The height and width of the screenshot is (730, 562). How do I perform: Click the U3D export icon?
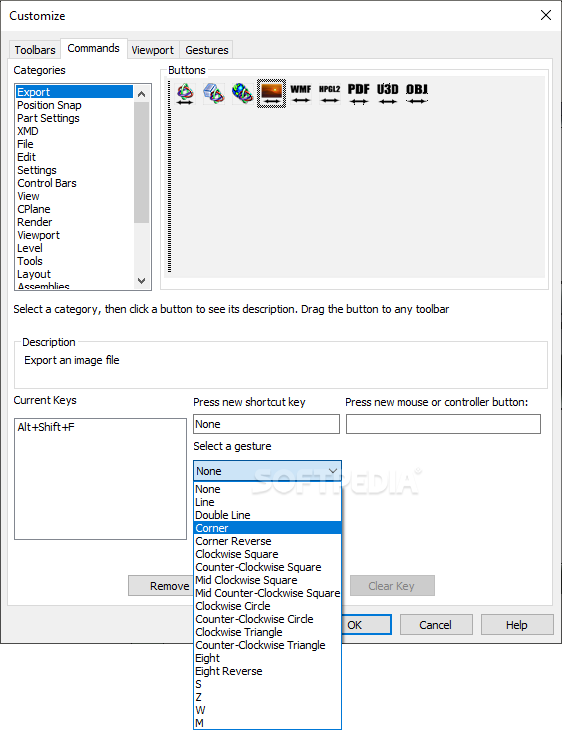(x=387, y=94)
